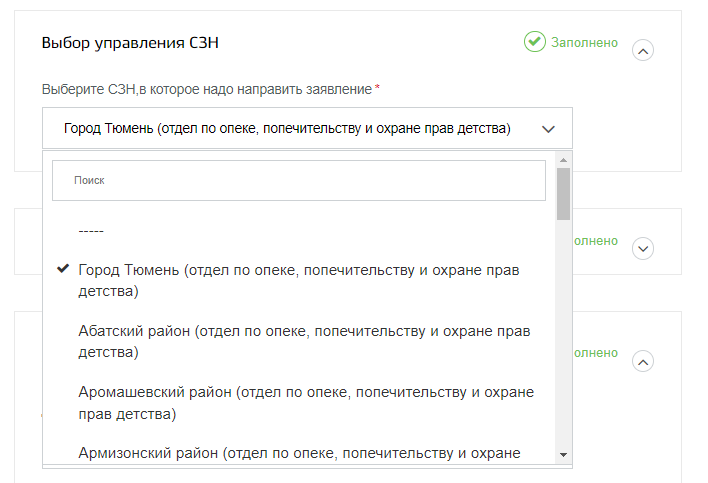Image resolution: width=708 pixels, height=483 pixels.
Task: Click the selected checkmark beside Город Тюмень
Action: coord(63,269)
